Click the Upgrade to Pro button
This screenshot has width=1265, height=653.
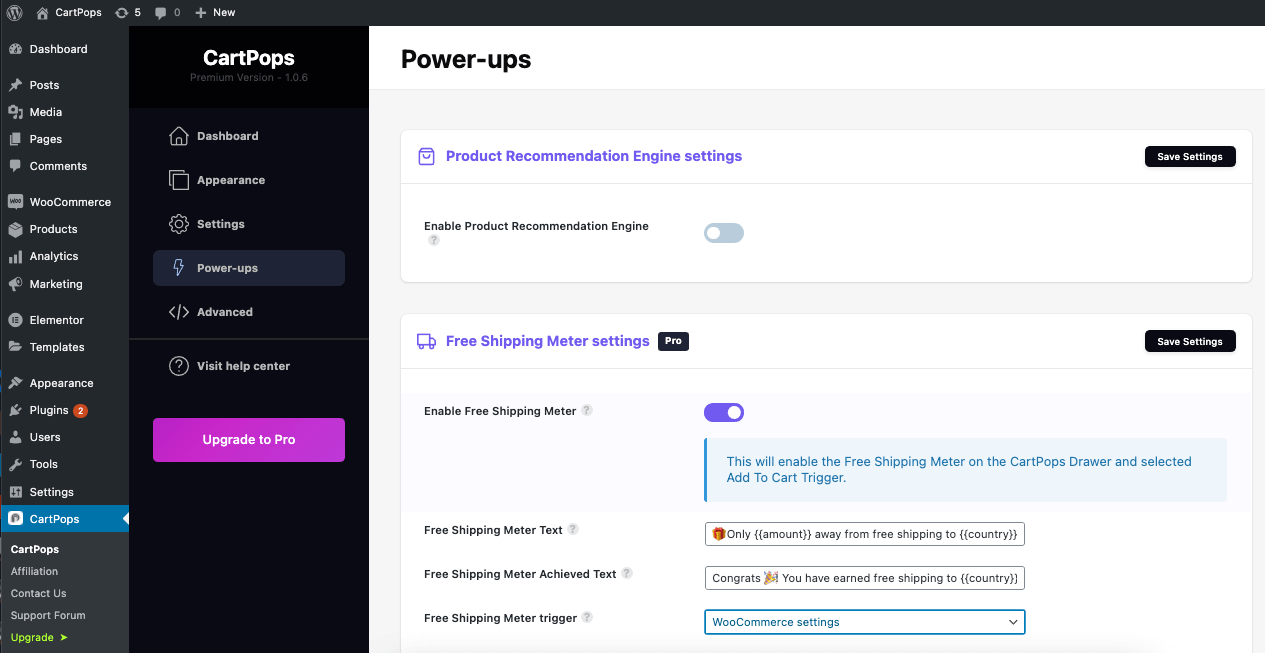click(x=248, y=439)
